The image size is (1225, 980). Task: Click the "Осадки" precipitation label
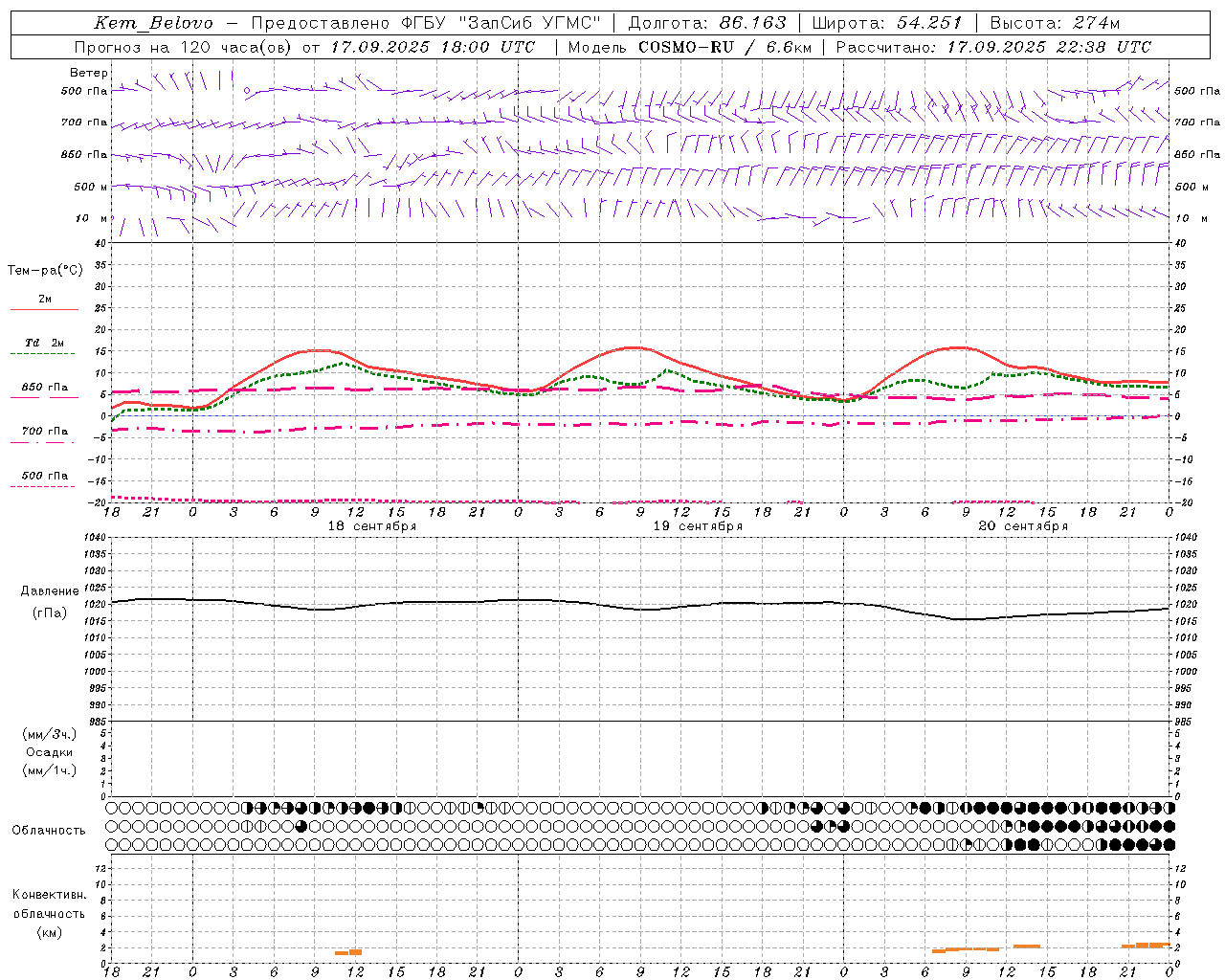tap(50, 752)
